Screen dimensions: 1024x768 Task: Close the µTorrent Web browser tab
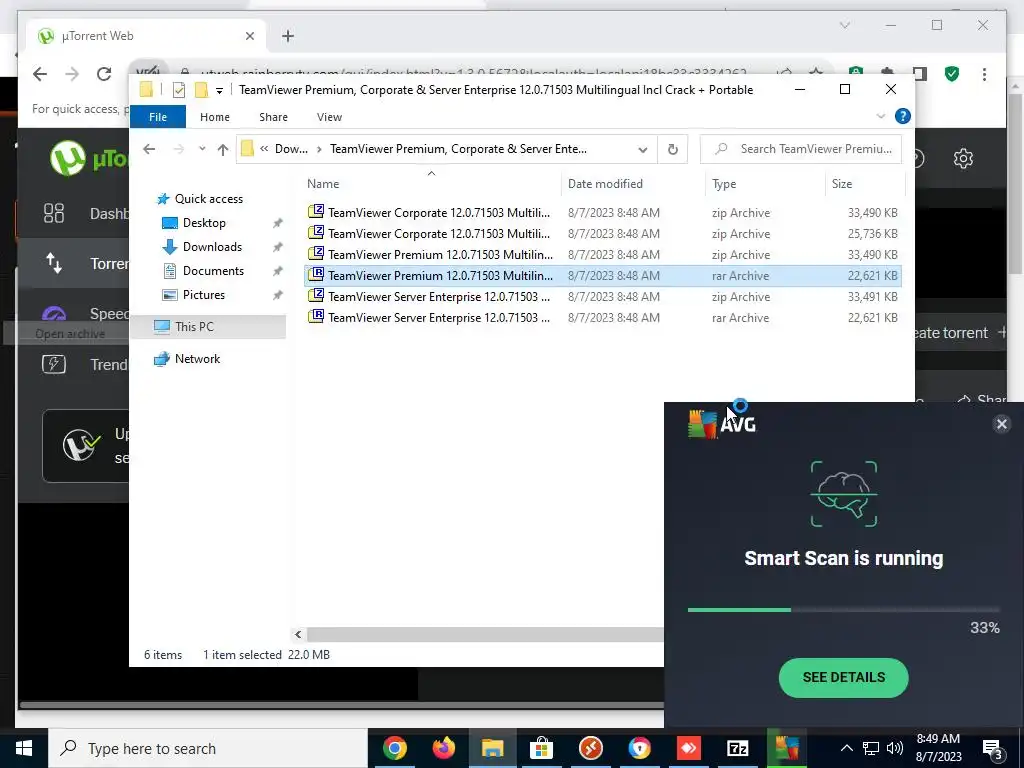point(249,36)
